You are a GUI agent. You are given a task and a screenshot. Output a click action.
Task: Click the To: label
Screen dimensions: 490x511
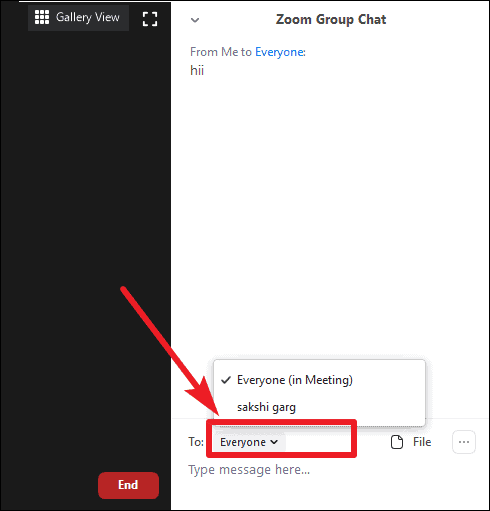tap(196, 442)
